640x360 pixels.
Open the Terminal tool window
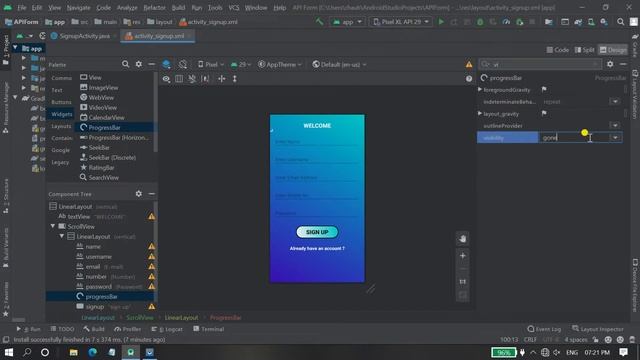(209, 329)
